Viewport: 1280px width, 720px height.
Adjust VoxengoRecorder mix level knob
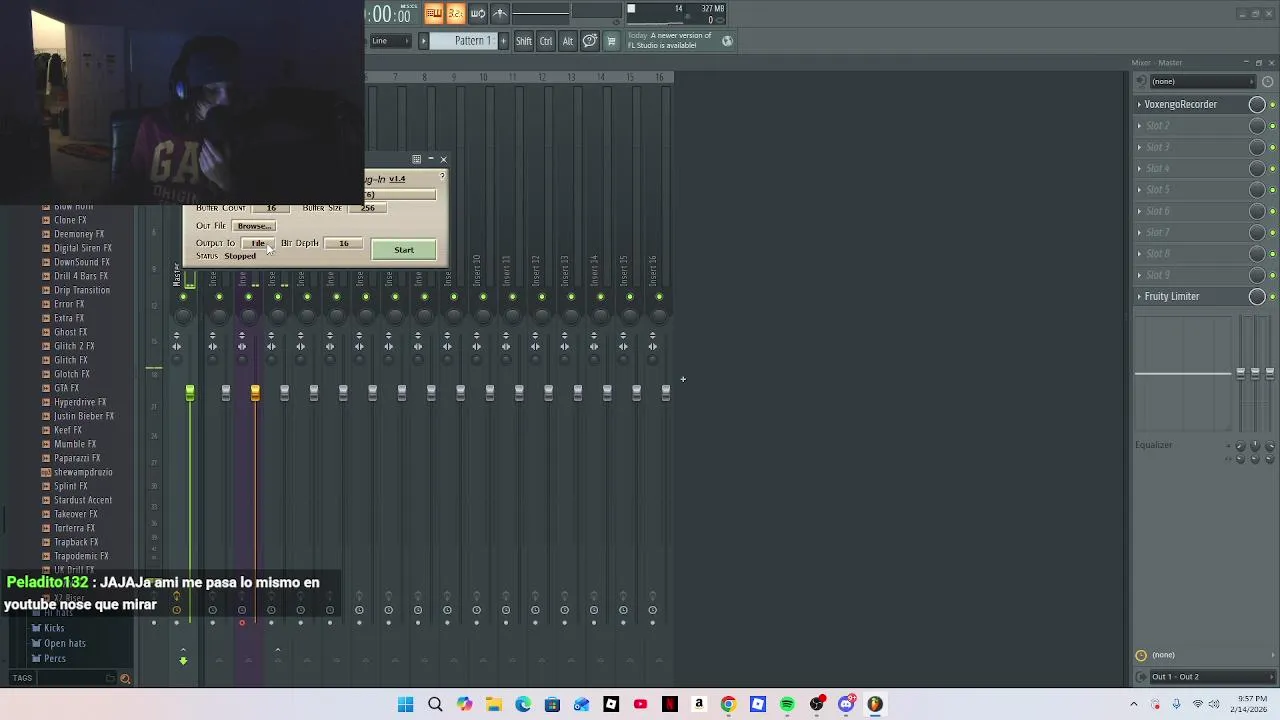tap(1257, 104)
